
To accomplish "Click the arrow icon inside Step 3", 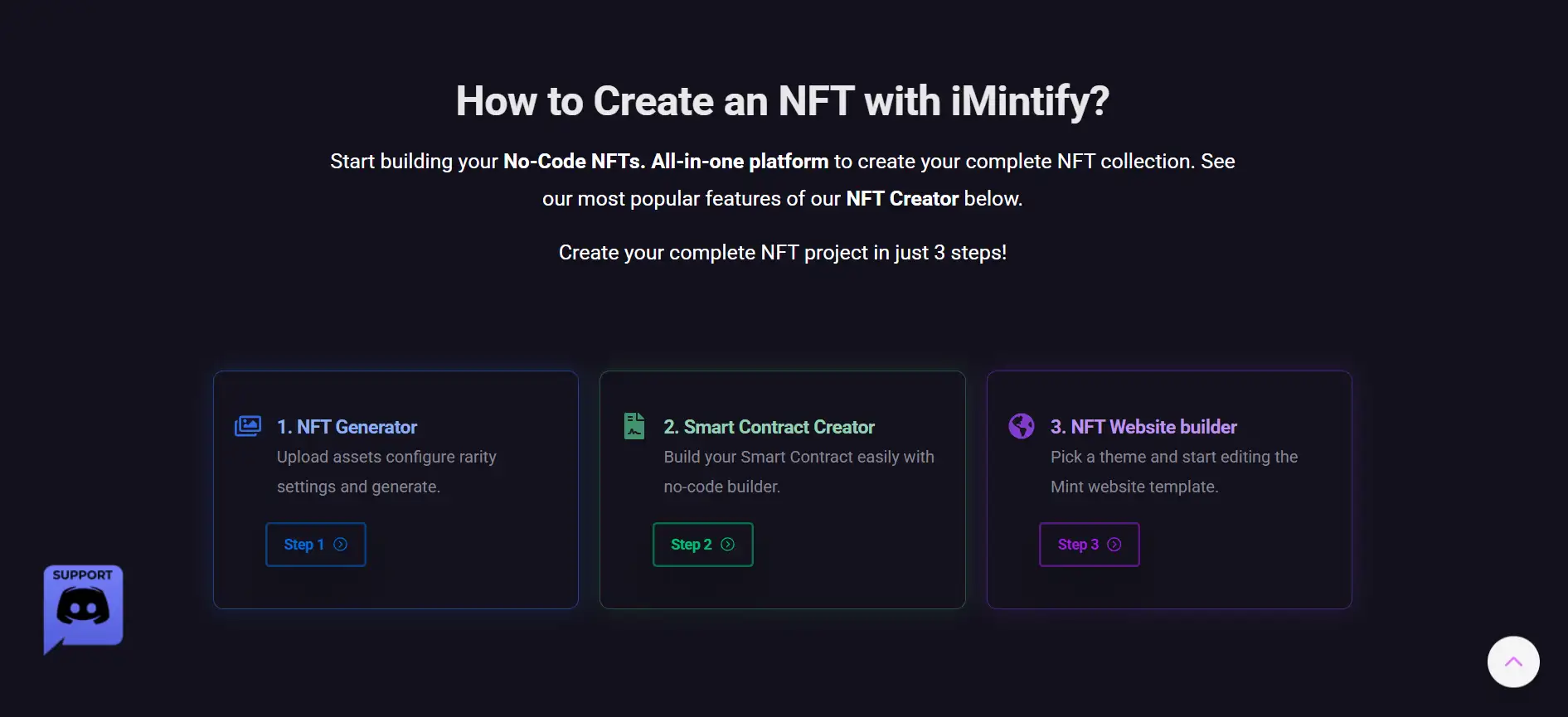I will [x=1114, y=545].
